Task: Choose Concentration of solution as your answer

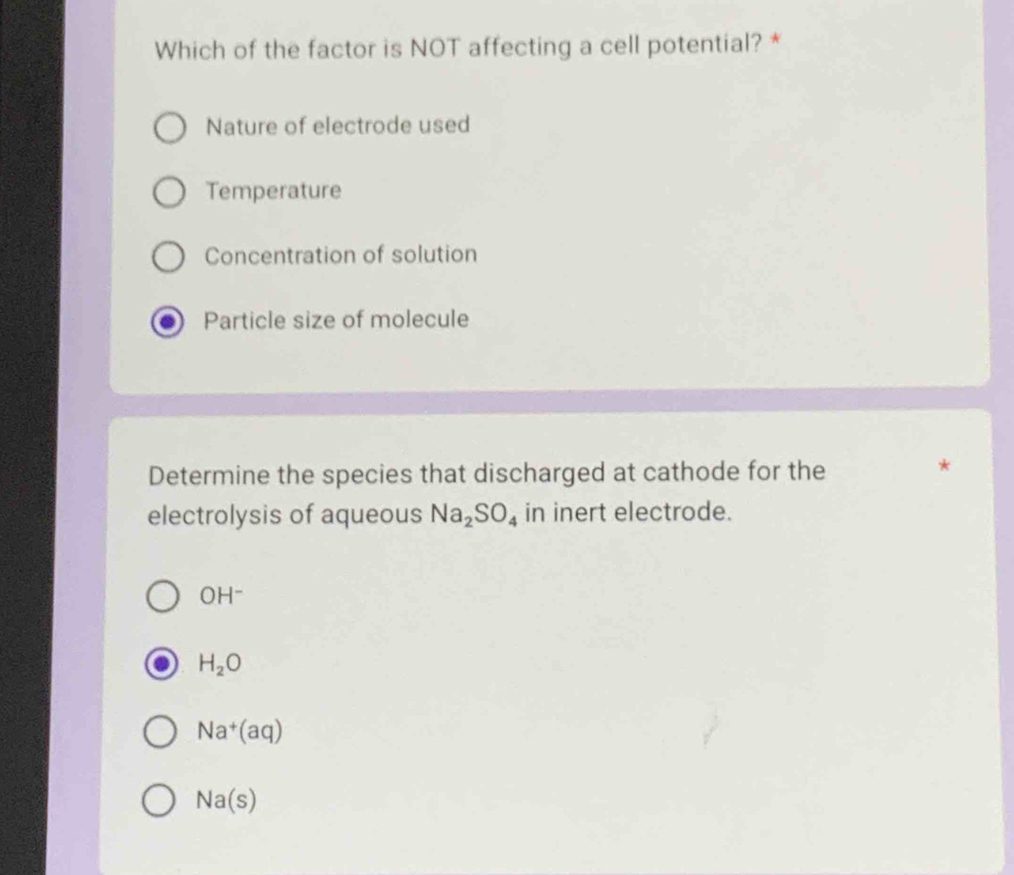Action: tap(170, 257)
